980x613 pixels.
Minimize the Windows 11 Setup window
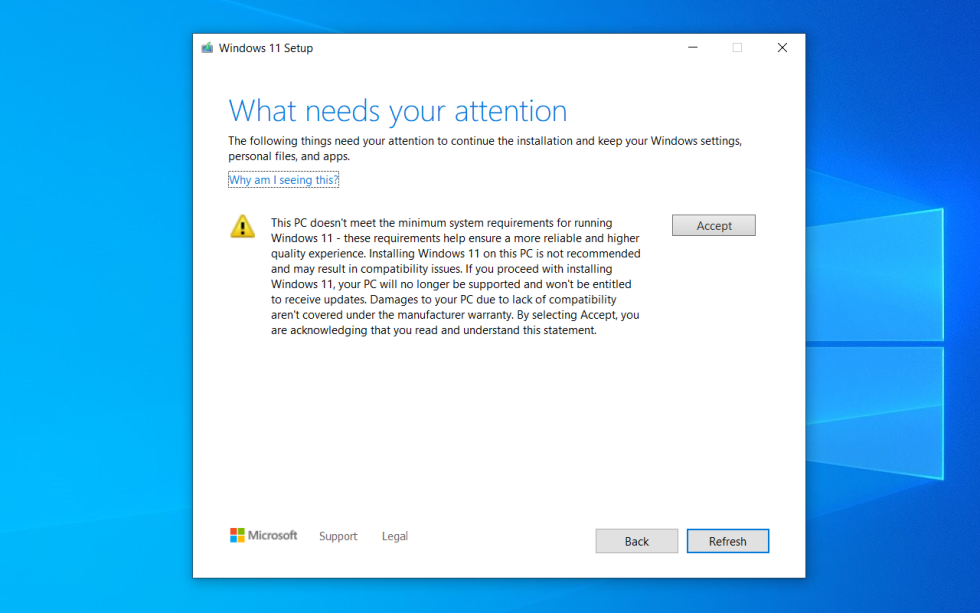(692, 47)
